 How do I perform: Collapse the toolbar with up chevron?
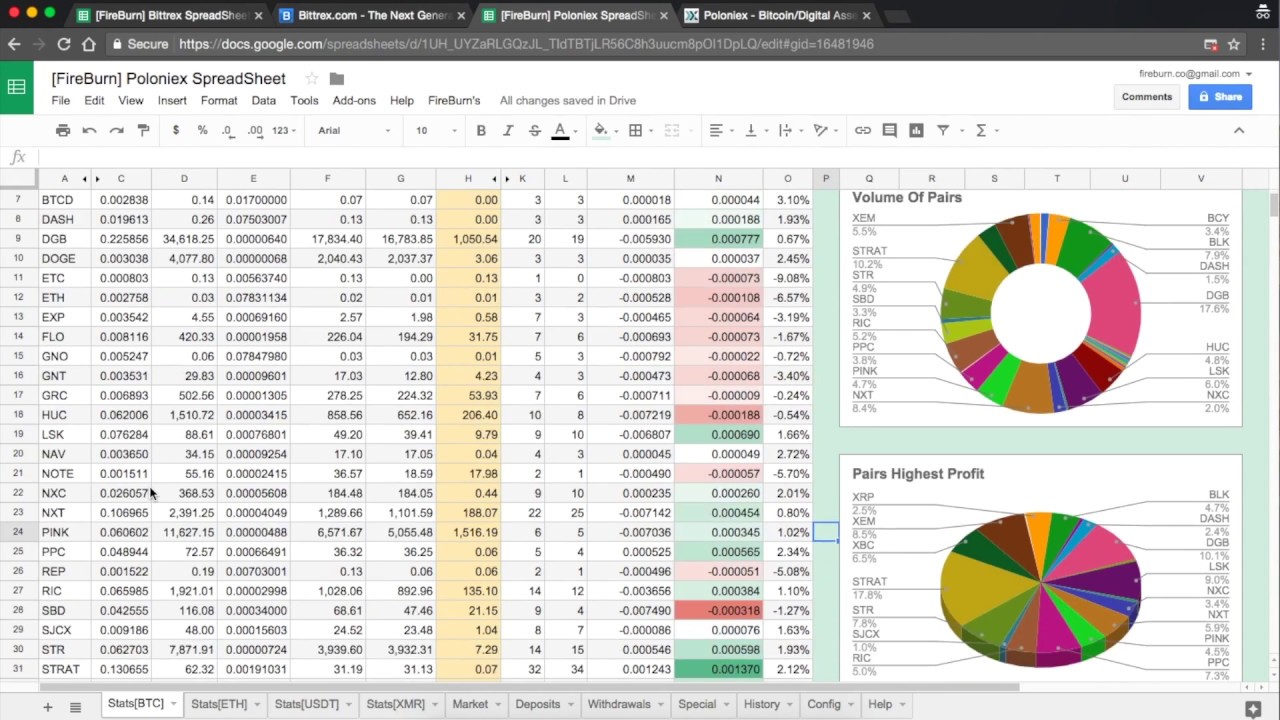click(1238, 130)
